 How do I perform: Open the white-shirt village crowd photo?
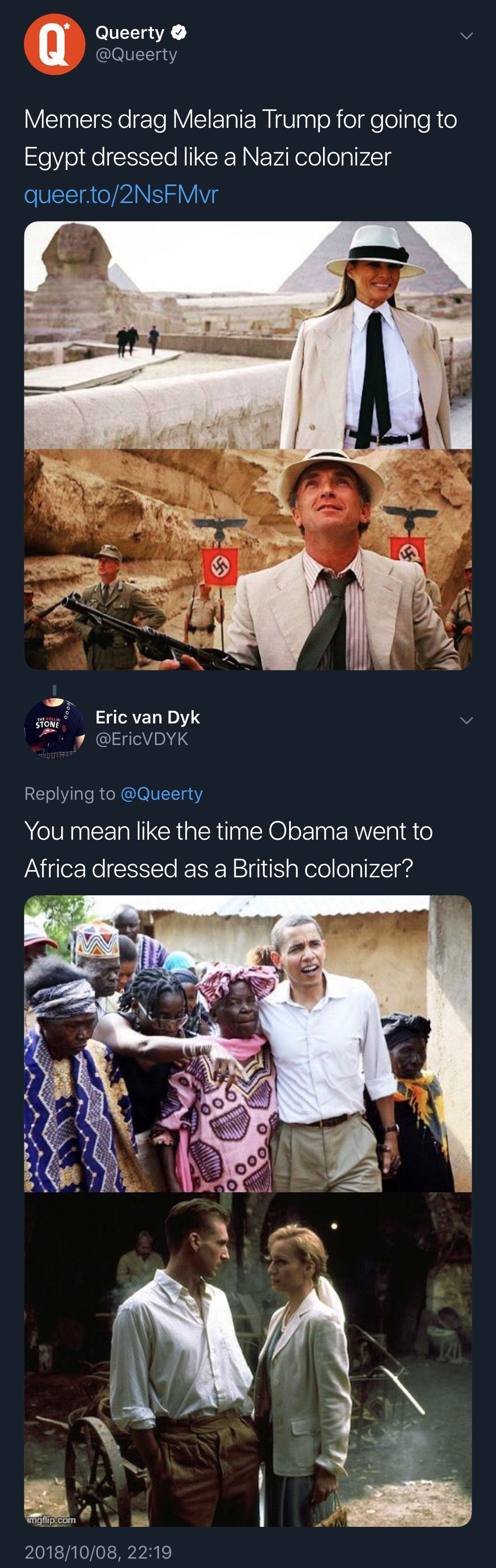[x=247, y=1043]
